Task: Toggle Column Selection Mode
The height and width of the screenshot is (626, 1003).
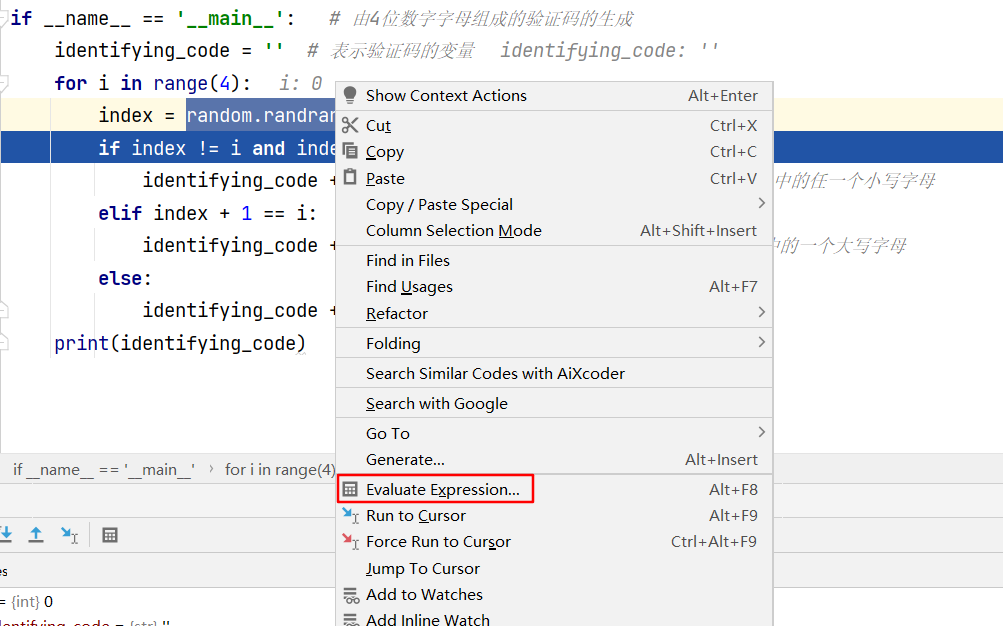Action: pyautogui.click(x=453, y=230)
